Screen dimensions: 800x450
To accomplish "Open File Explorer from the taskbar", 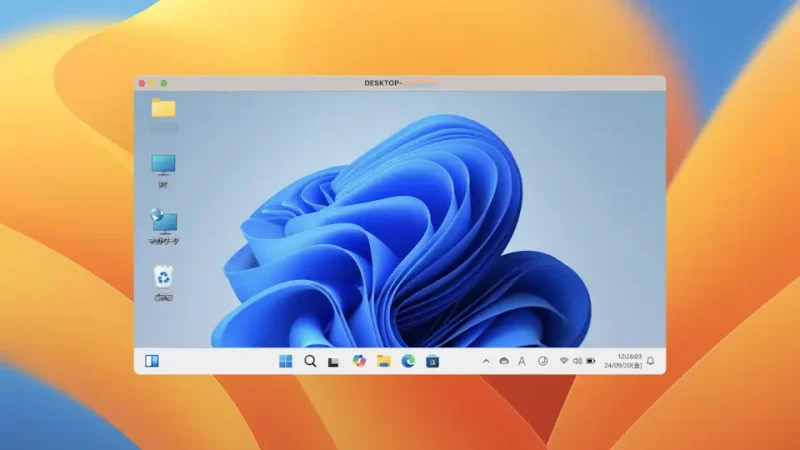I will (384, 361).
